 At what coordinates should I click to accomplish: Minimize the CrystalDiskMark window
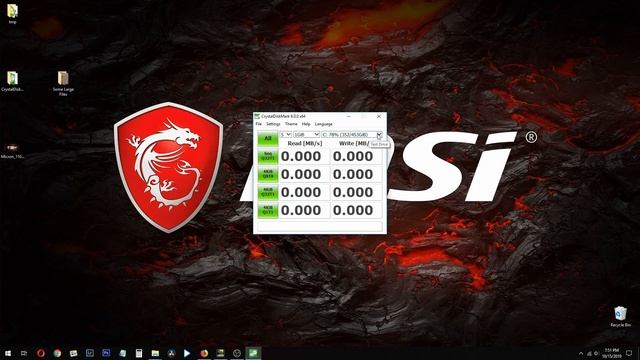pos(349,116)
